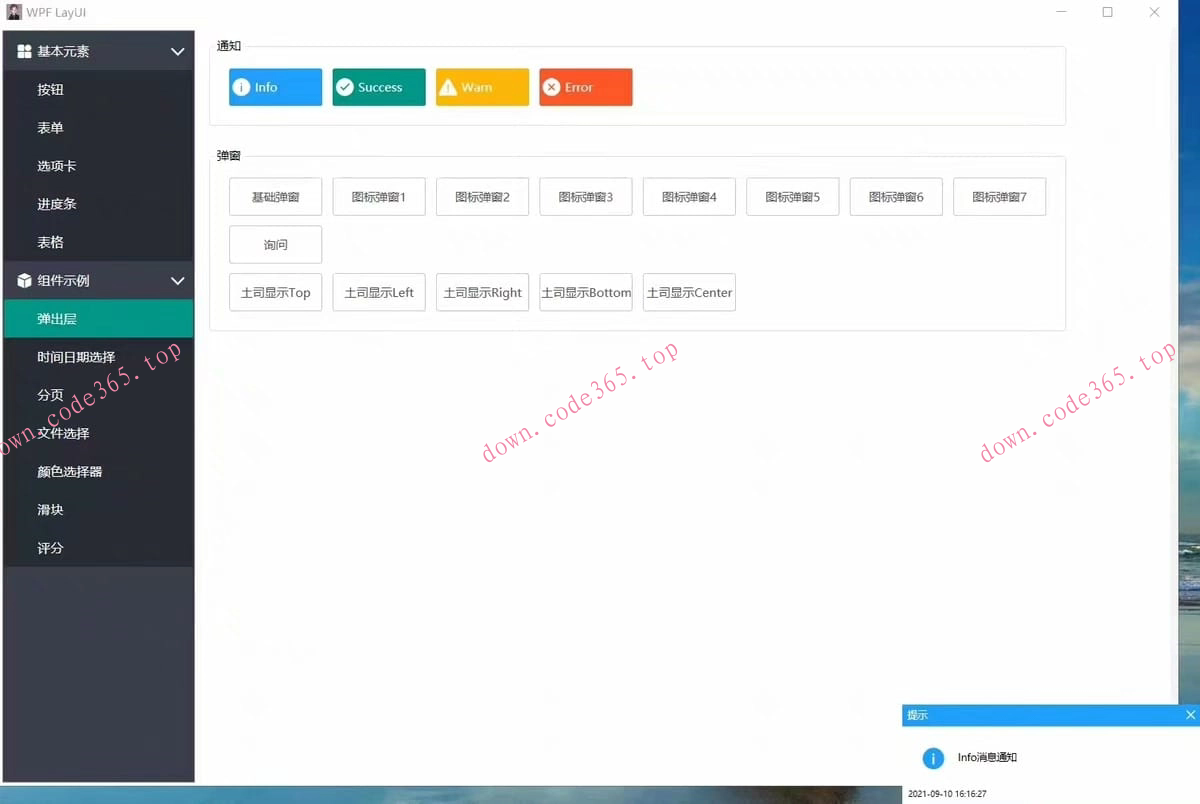
Task: Click the 土司显示Center button
Action: (x=689, y=292)
